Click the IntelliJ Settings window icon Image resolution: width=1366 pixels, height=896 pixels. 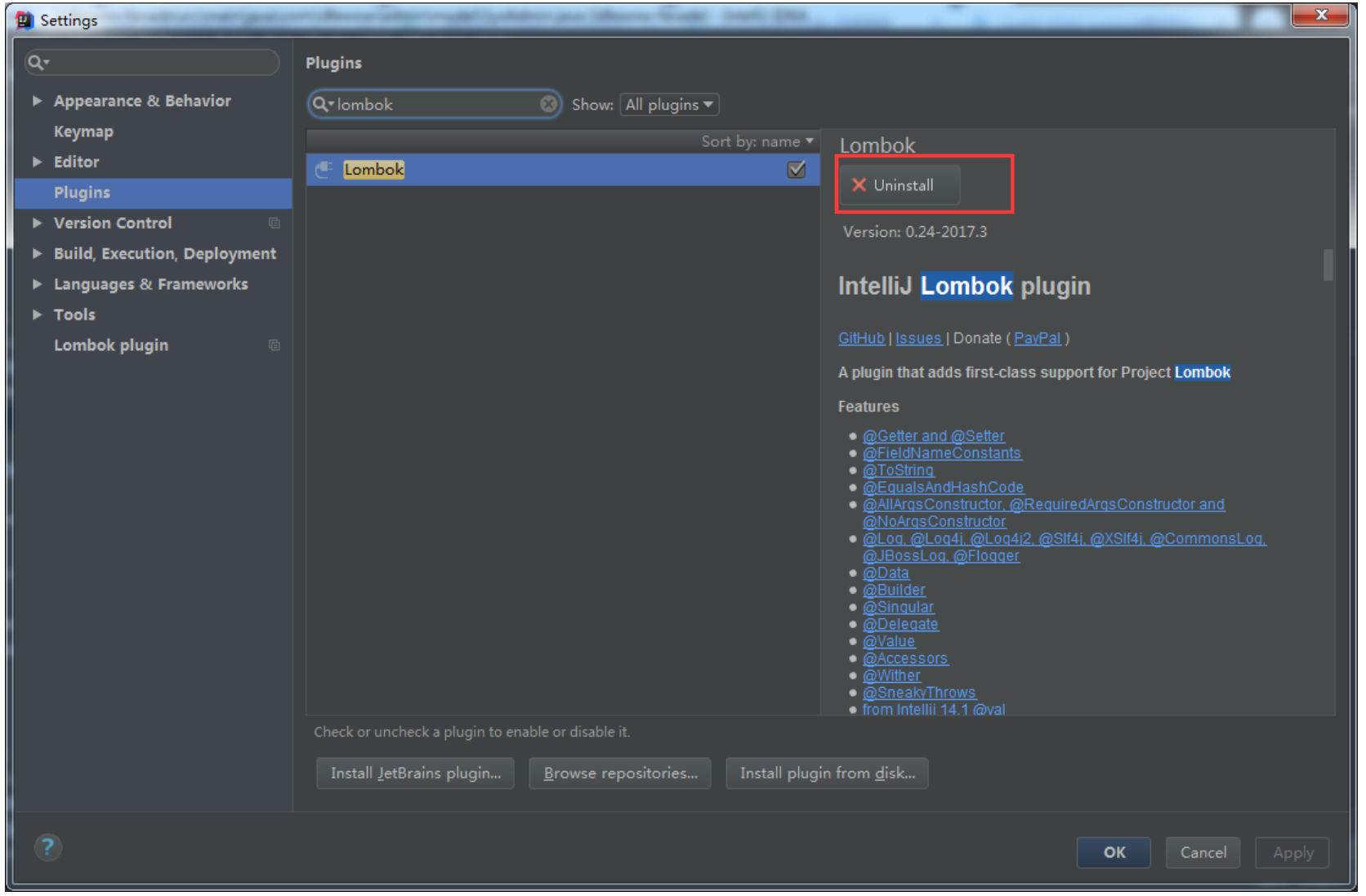[25, 20]
